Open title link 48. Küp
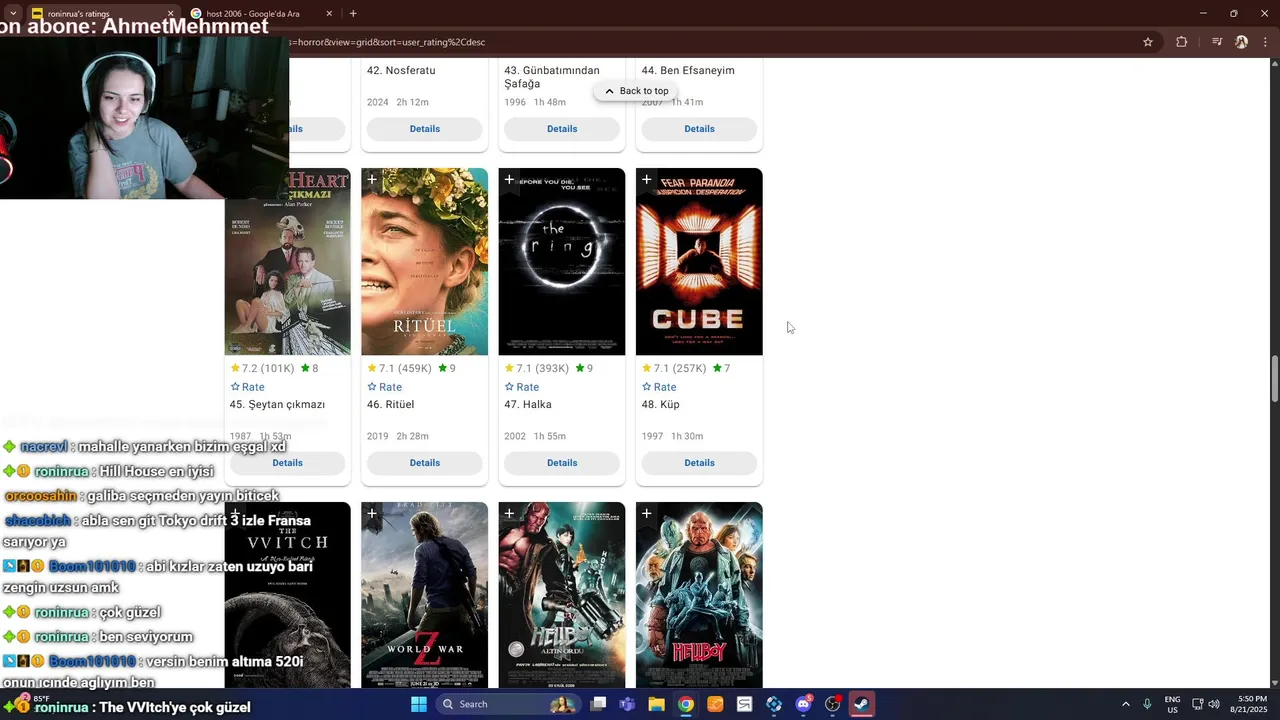This screenshot has width=1280, height=720. click(x=661, y=405)
